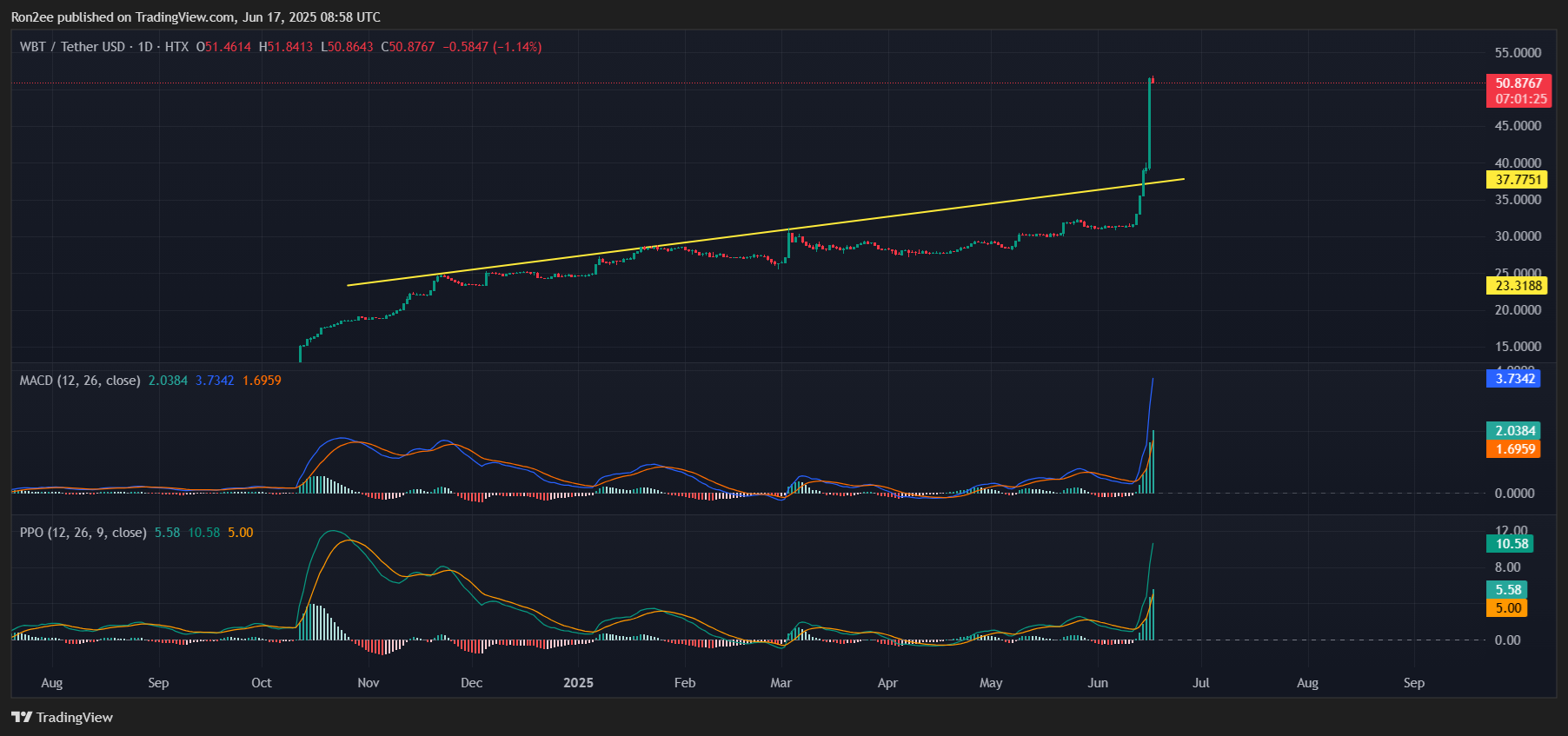
Task: Select the 2025 marker on time axis
Action: (578, 683)
